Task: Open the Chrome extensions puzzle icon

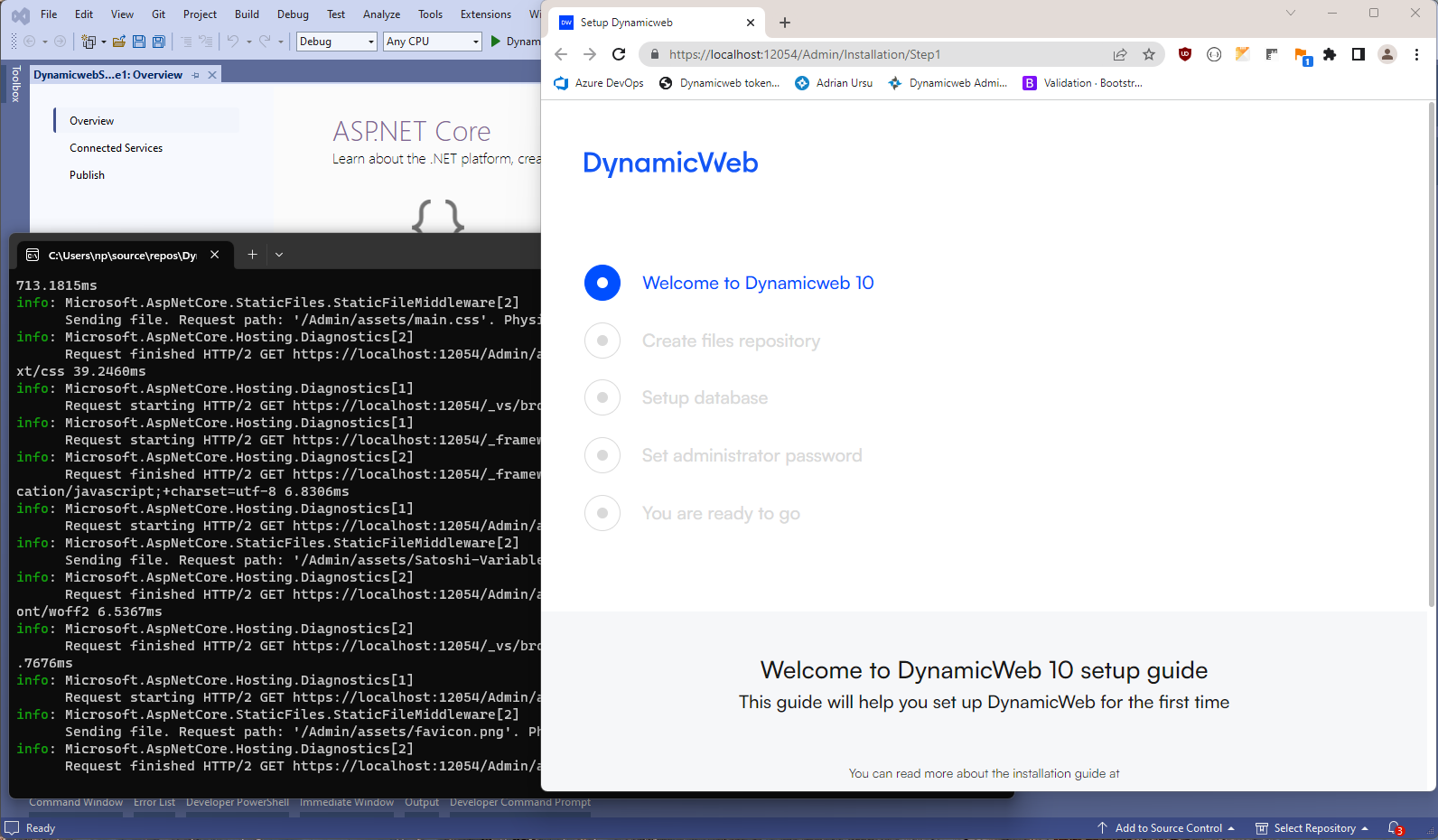Action: [x=1330, y=54]
